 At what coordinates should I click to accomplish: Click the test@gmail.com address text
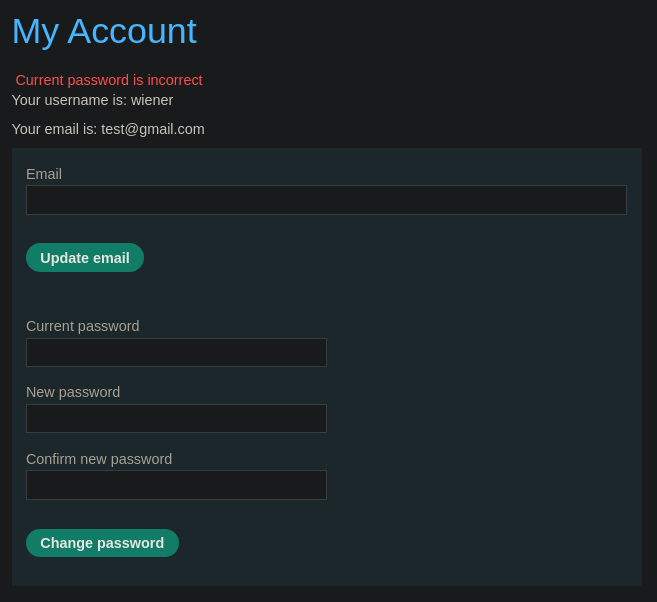tap(153, 129)
